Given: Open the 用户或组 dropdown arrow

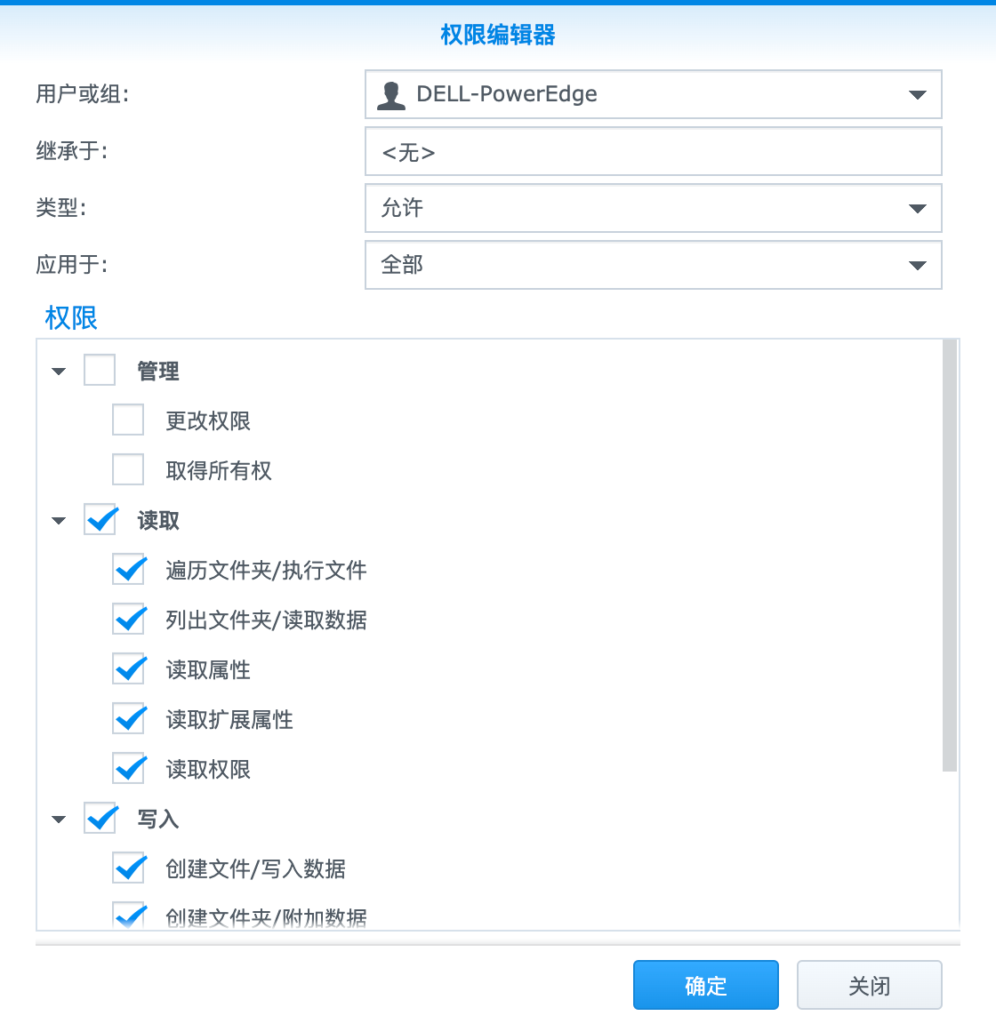Looking at the screenshot, I should coord(917,95).
